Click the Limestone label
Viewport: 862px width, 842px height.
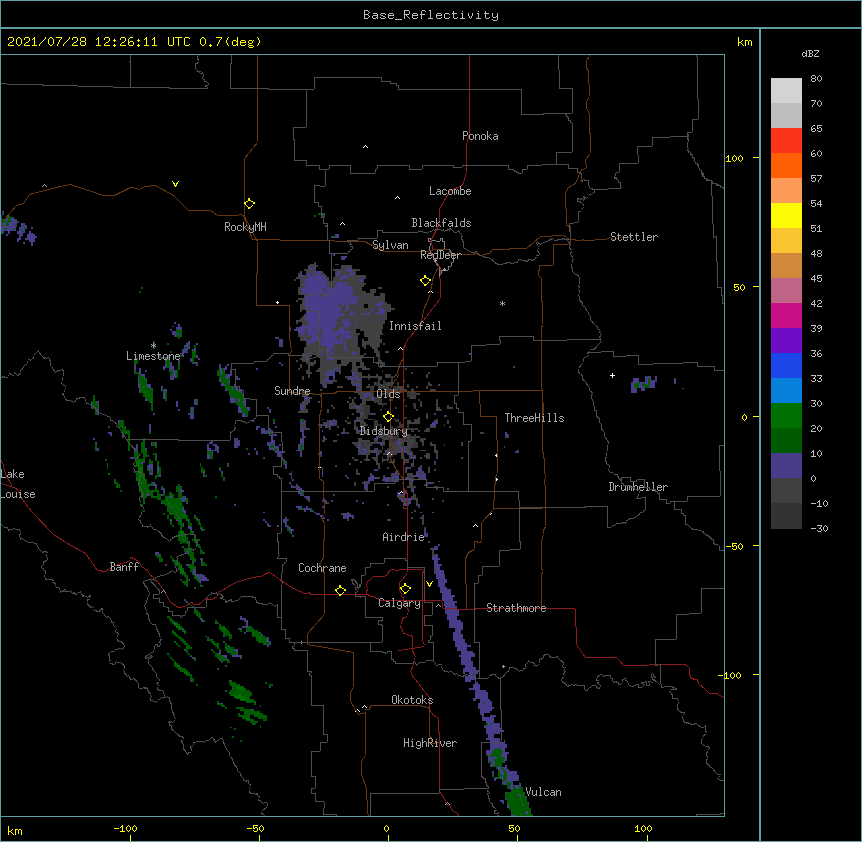(x=153, y=356)
